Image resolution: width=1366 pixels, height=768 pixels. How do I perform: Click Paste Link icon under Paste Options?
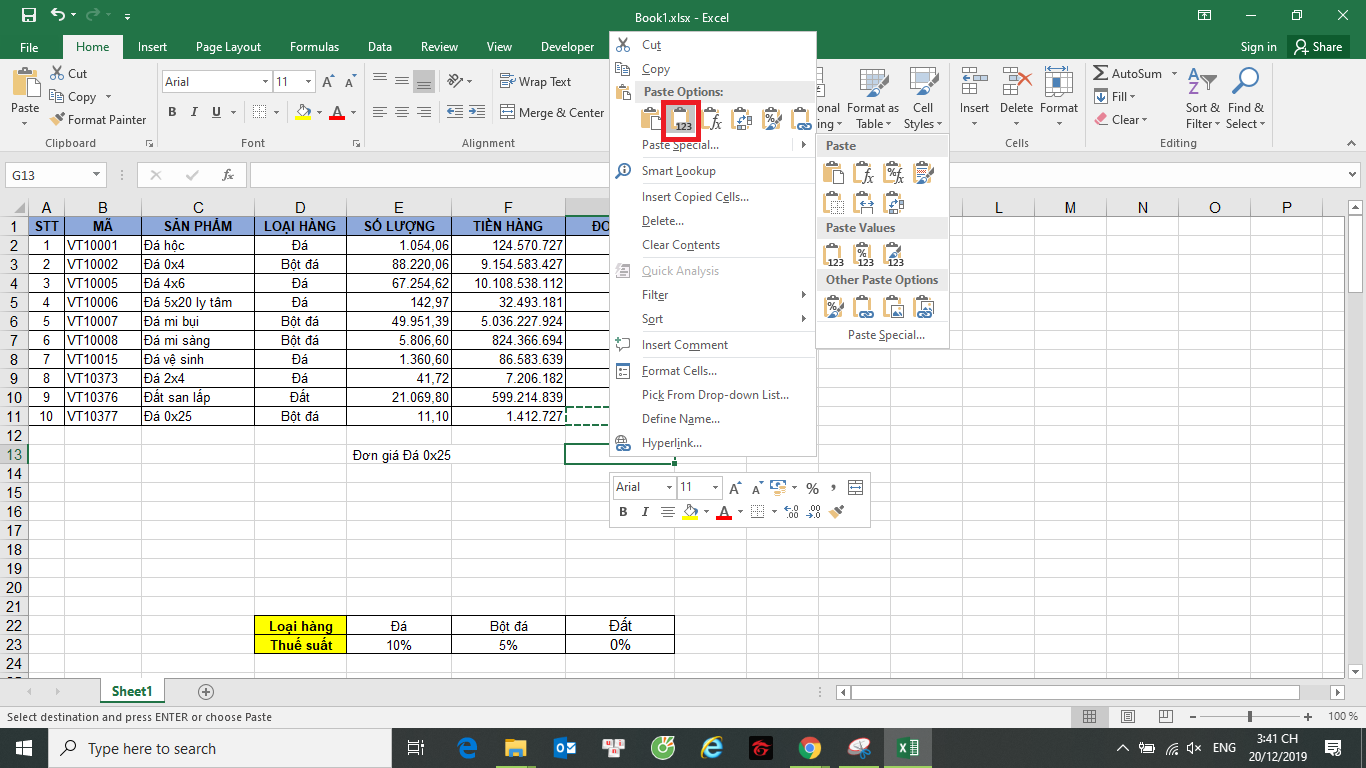(801, 120)
